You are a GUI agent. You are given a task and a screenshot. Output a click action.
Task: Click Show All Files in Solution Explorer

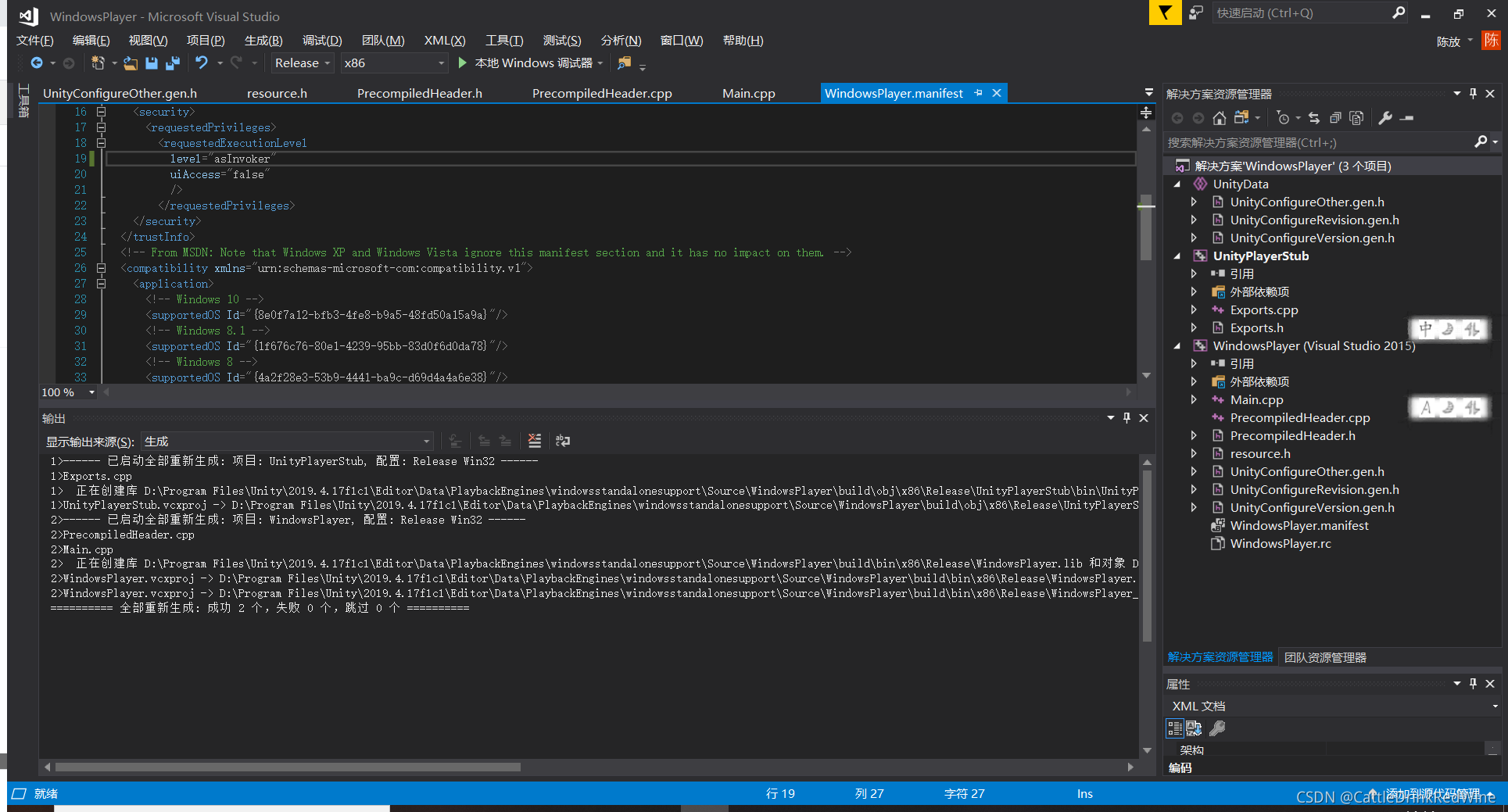pyautogui.click(x=1356, y=118)
